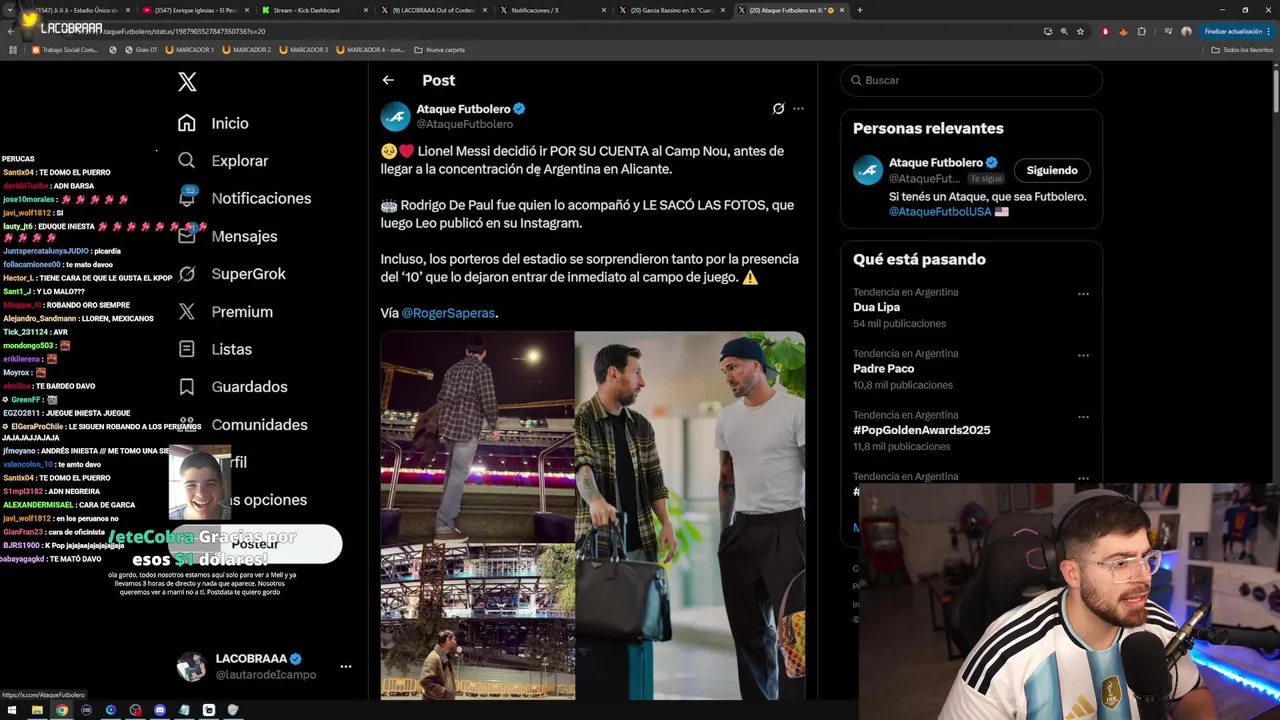Go back with the Post arrow
This screenshot has height=720, width=1280.
tap(388, 80)
